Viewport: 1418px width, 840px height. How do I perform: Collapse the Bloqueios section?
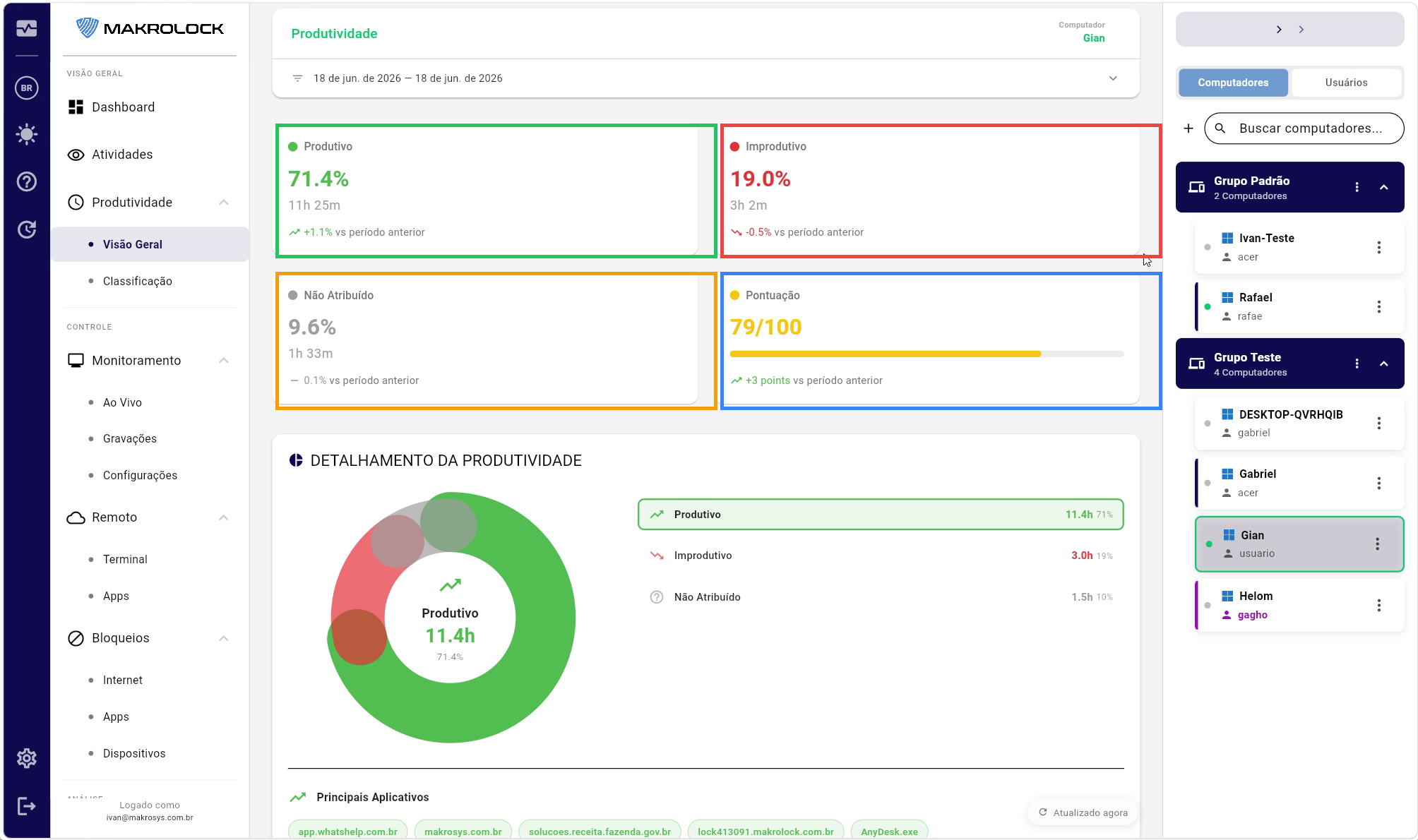[x=223, y=638]
